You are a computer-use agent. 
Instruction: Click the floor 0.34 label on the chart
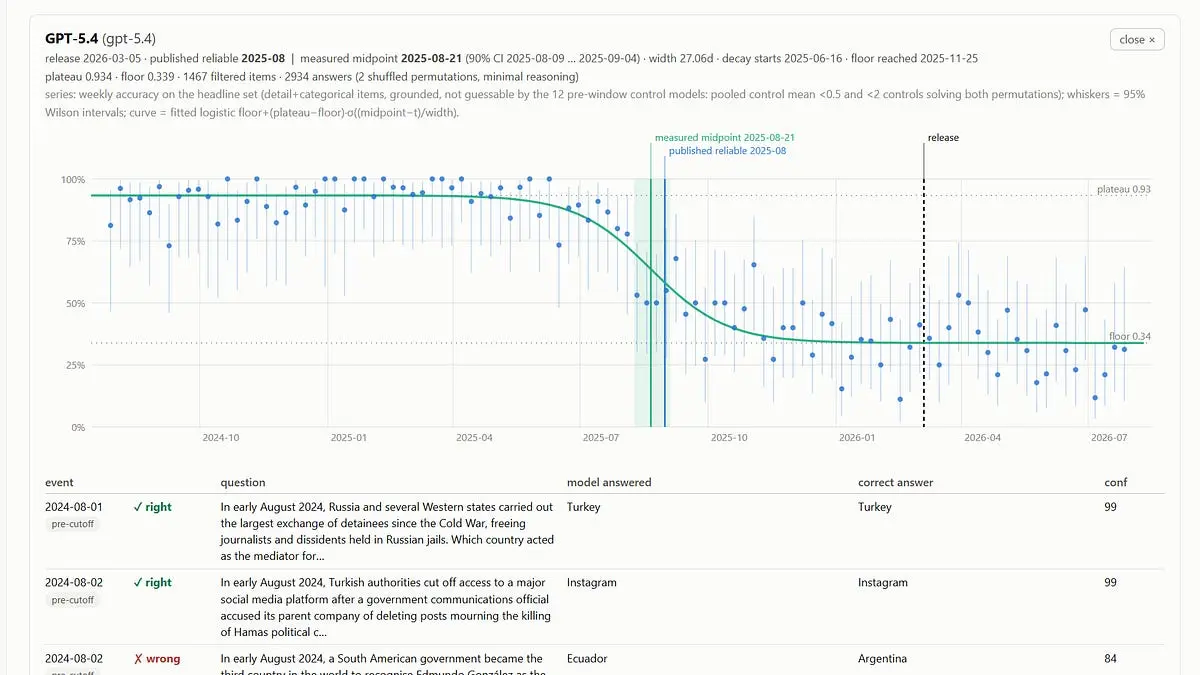coord(1130,336)
